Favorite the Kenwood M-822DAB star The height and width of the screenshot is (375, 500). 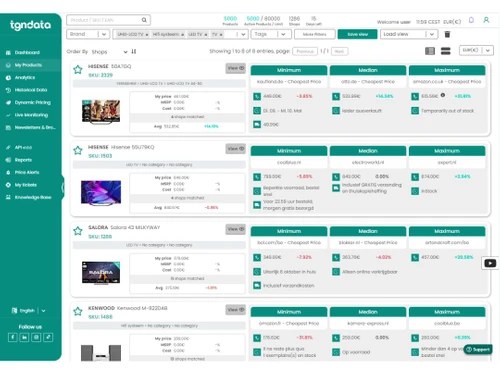[78, 311]
